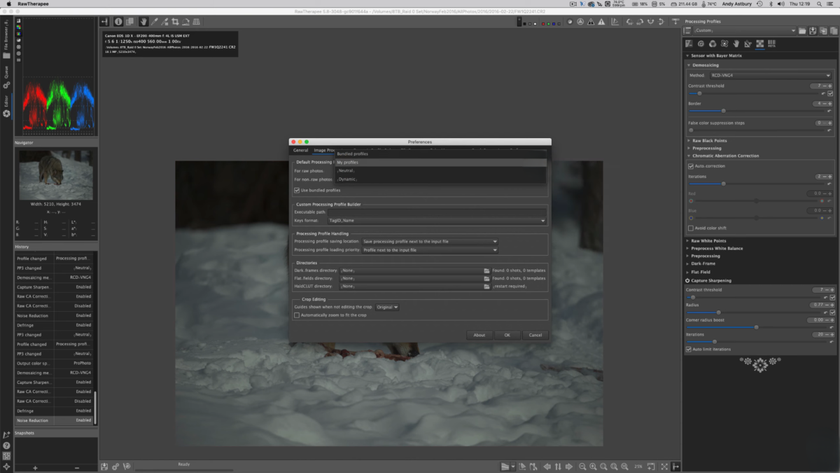Screen dimensions: 840x473
Task: Browse for Dark-frames directory folder
Action: [x=486, y=271]
